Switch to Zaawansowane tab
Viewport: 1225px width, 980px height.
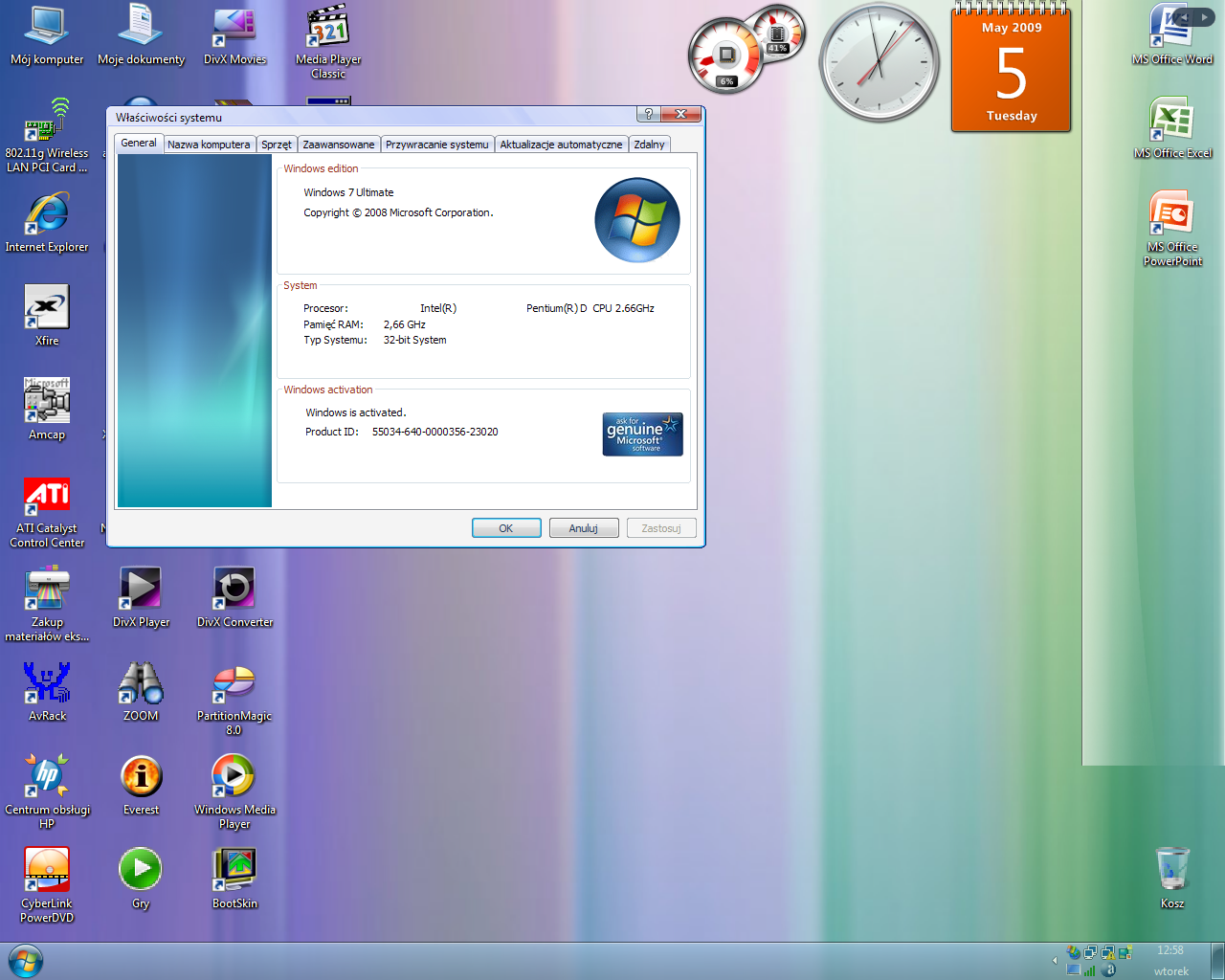click(339, 145)
